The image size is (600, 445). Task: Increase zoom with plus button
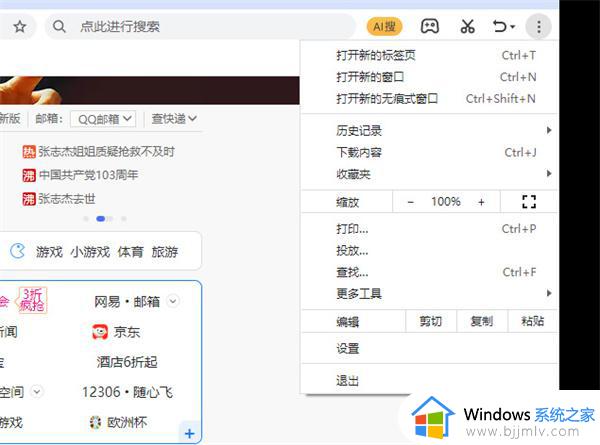click(481, 202)
